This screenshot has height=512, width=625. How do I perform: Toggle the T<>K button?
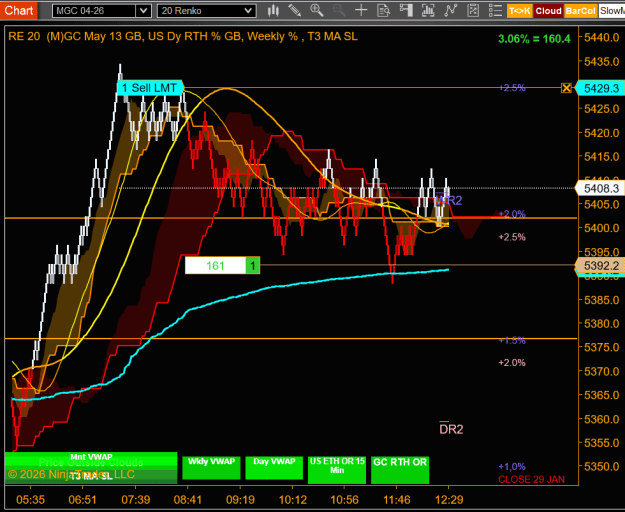pos(520,11)
